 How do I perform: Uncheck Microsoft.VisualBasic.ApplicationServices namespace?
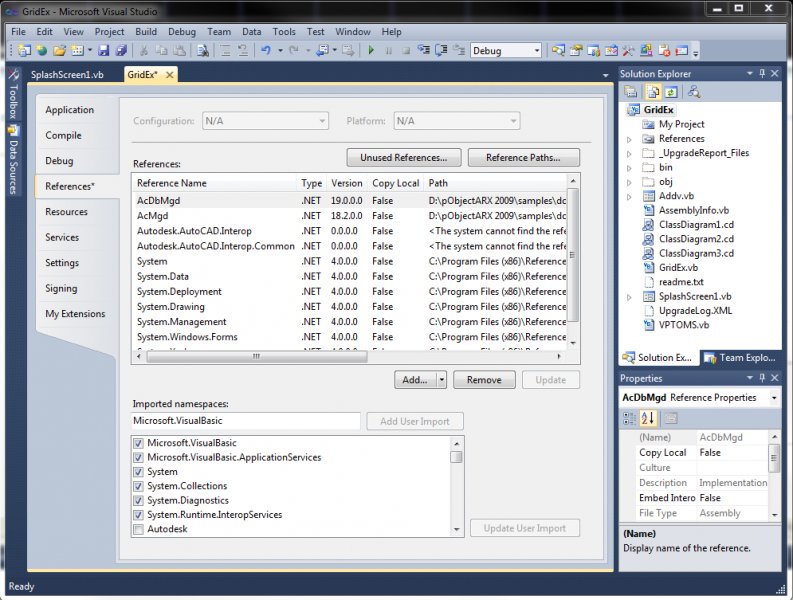point(138,458)
